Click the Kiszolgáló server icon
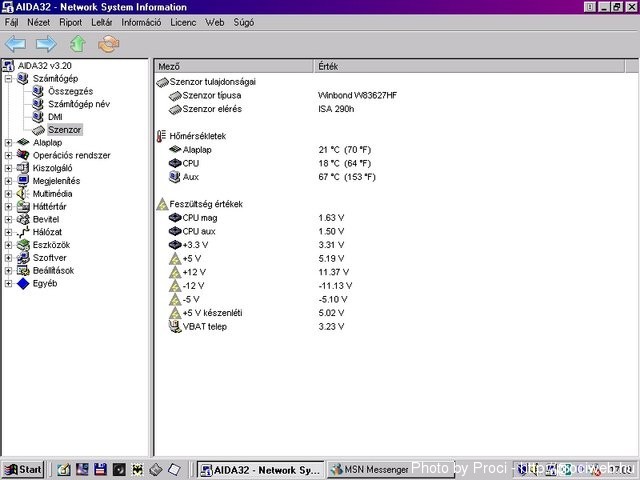This screenshot has width=640, height=480. pos(23,168)
